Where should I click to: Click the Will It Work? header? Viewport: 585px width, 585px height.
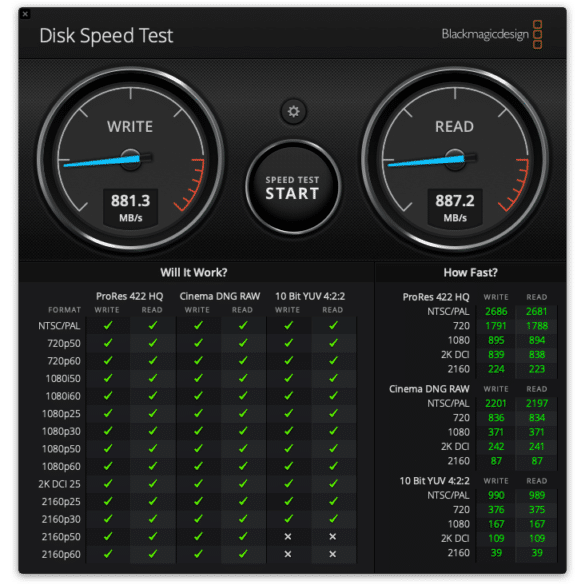pos(194,272)
